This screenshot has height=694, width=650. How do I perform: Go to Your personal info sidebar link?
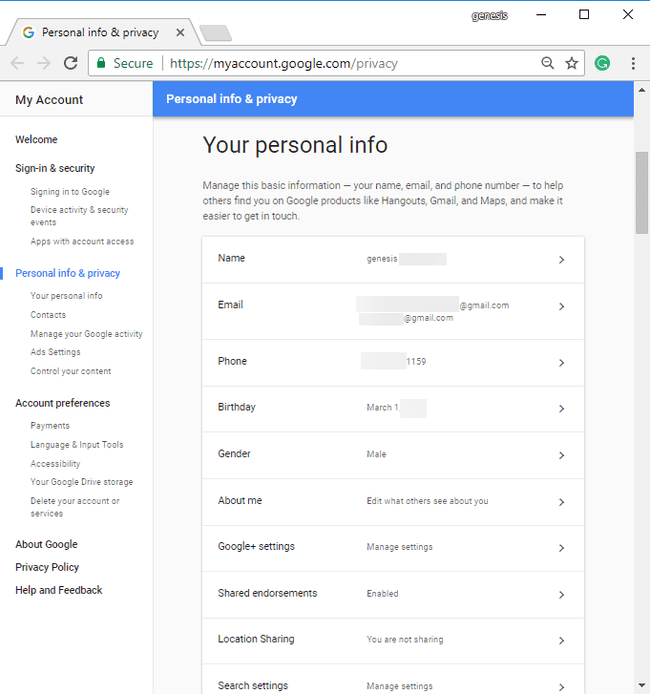(x=66, y=296)
